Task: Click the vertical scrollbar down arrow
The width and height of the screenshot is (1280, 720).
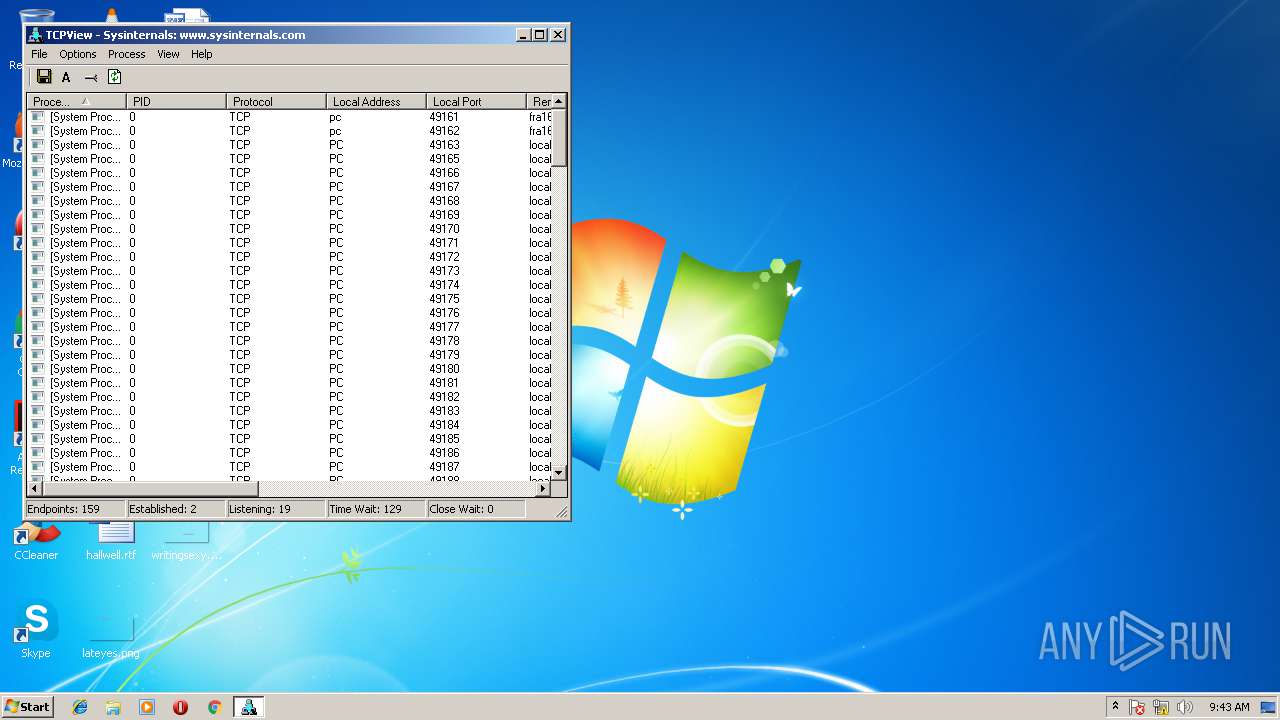Action: 559,472
